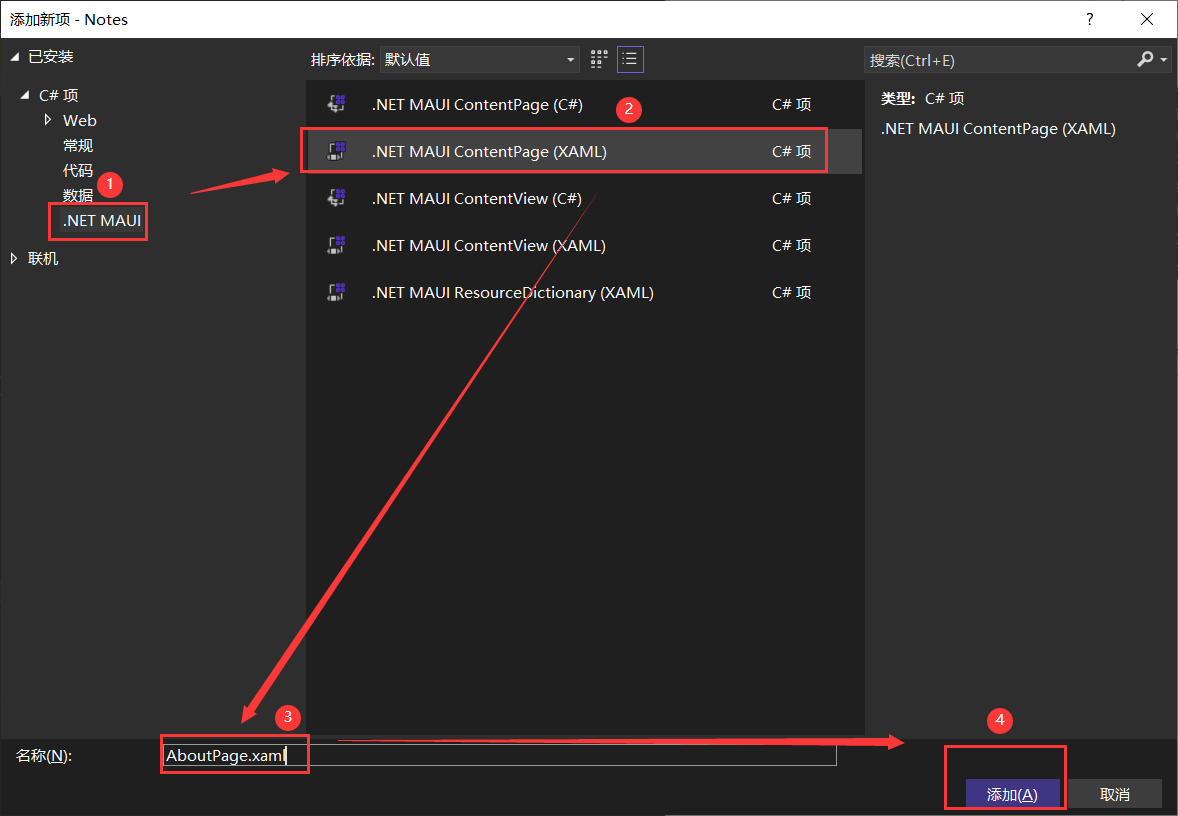Click the 添加(A) button
1178x816 pixels.
[x=1012, y=794]
